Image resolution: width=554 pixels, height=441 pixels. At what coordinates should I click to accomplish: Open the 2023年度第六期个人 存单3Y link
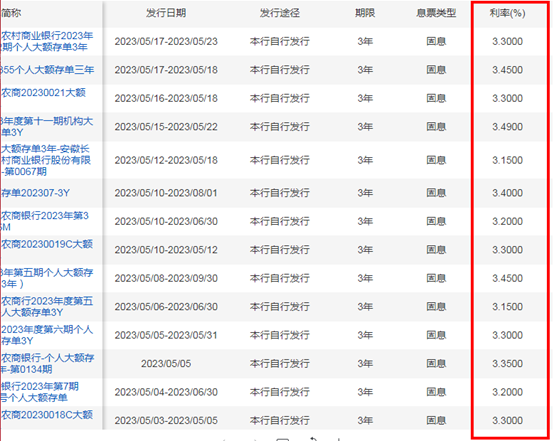(x=47, y=335)
